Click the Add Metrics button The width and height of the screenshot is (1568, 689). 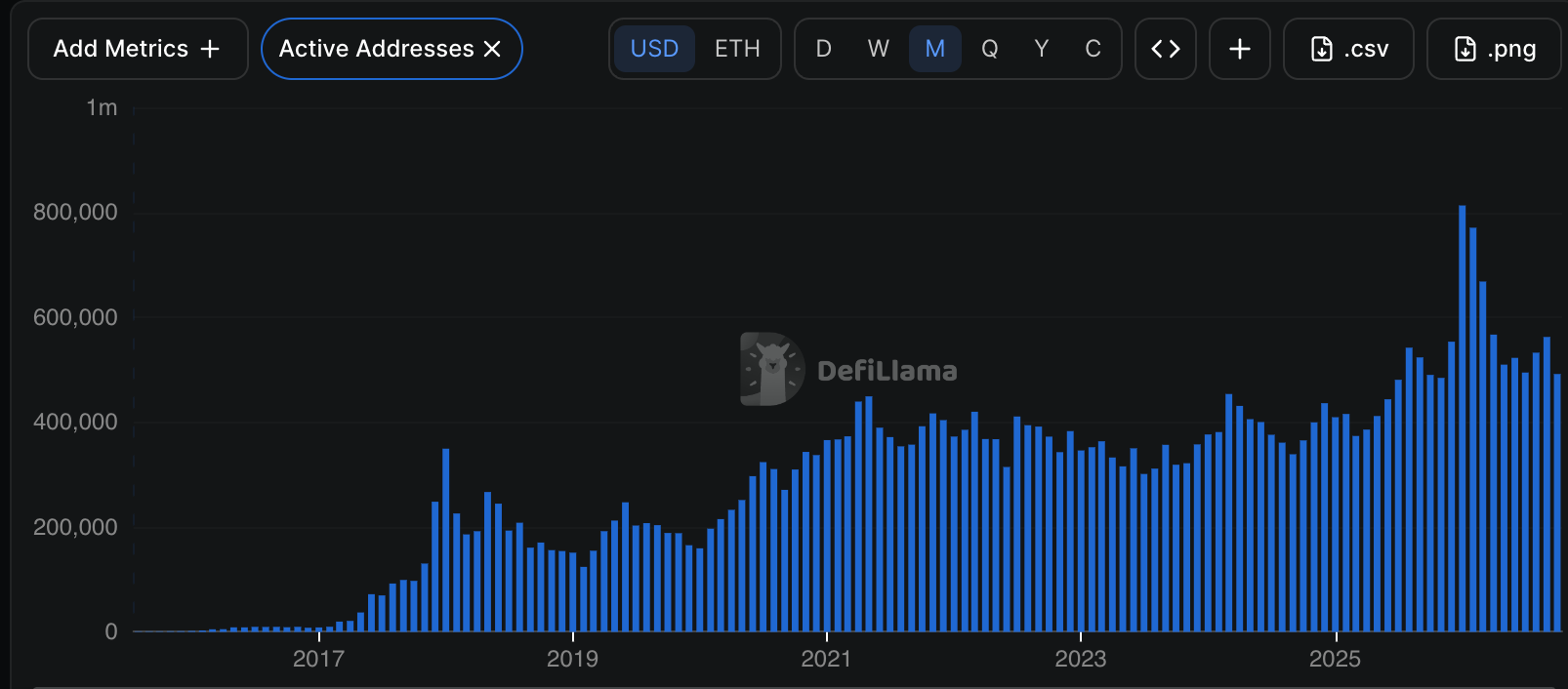coord(138,49)
